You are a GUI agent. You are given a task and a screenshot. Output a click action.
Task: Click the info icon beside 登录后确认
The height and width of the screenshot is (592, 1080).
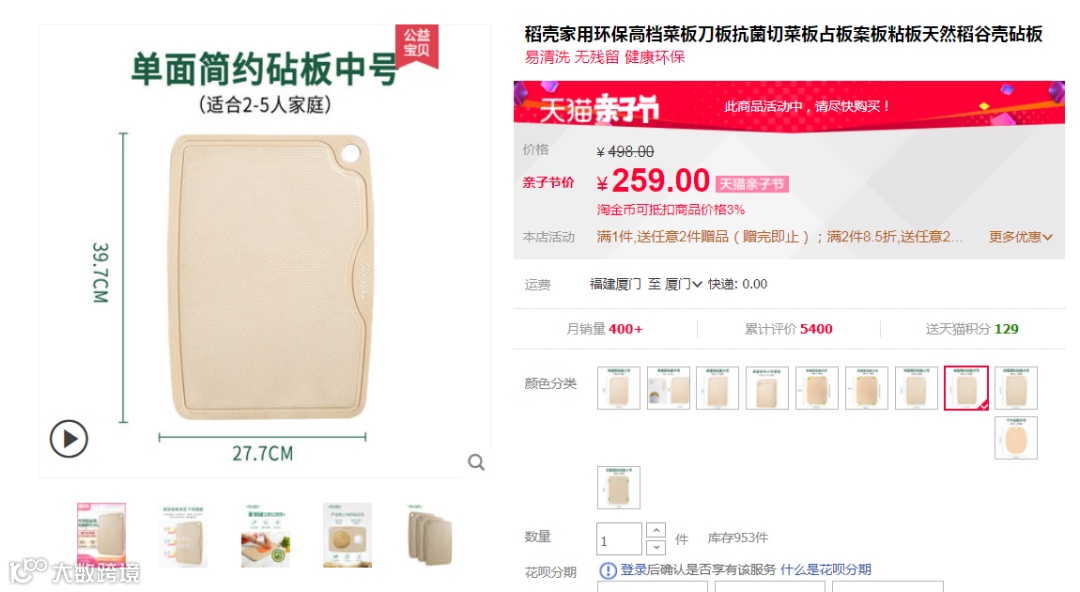pos(608,570)
